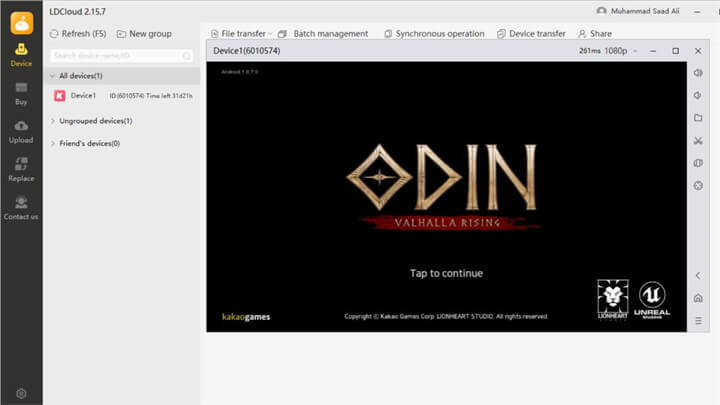The width and height of the screenshot is (720, 405).
Task: Open the Buy section in sidebar
Action: 21,93
